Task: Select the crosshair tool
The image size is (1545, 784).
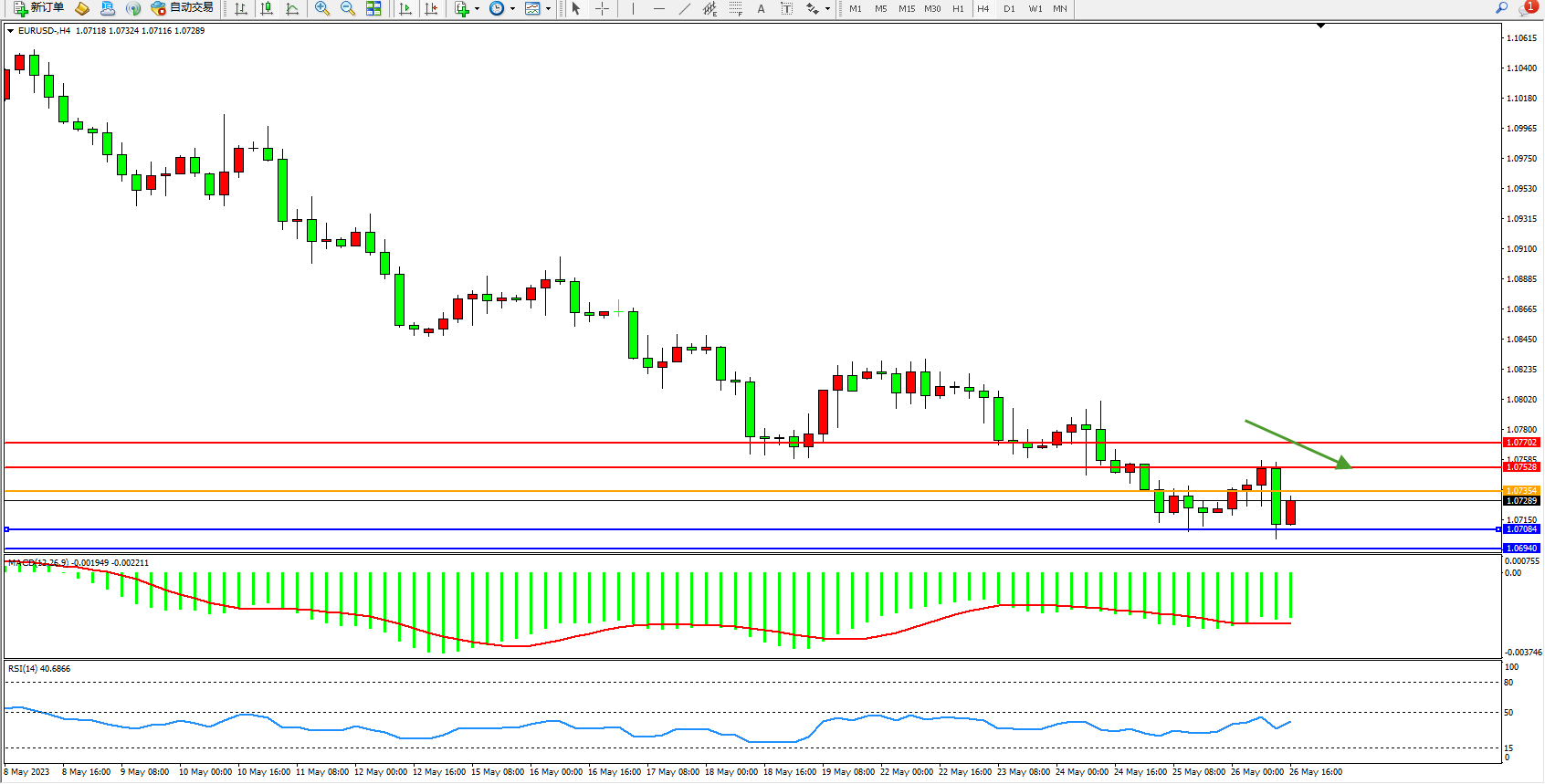Action: coord(602,8)
